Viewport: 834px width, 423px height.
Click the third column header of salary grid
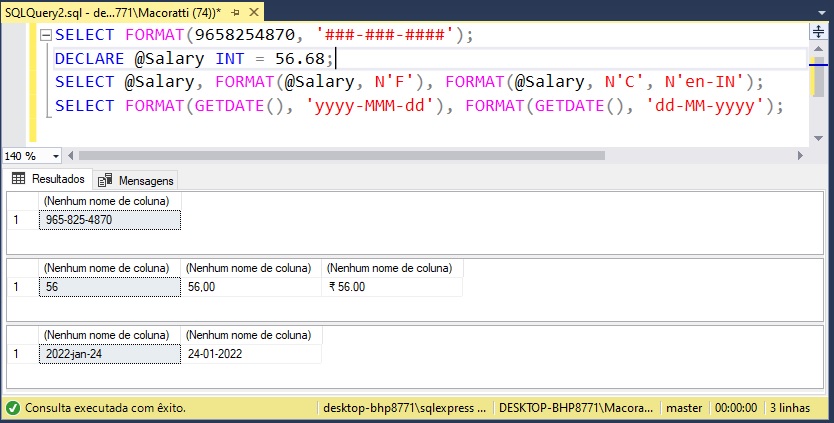tap(393, 268)
